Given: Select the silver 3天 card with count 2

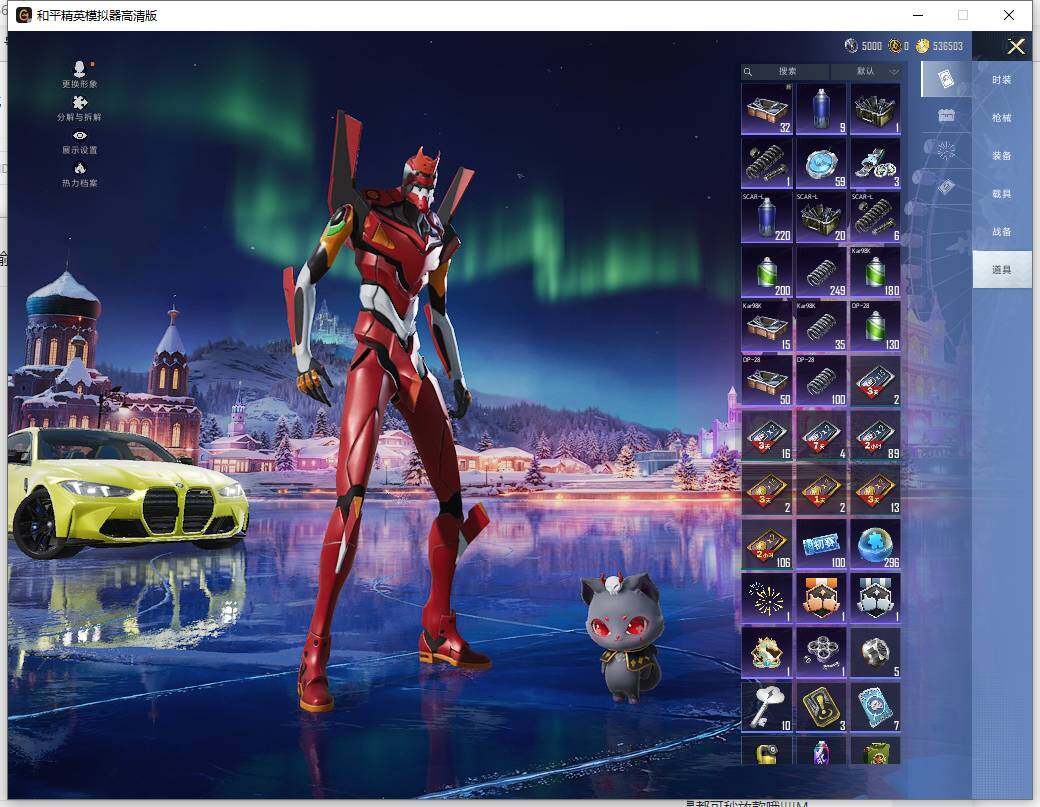Looking at the screenshot, I should click(876, 381).
